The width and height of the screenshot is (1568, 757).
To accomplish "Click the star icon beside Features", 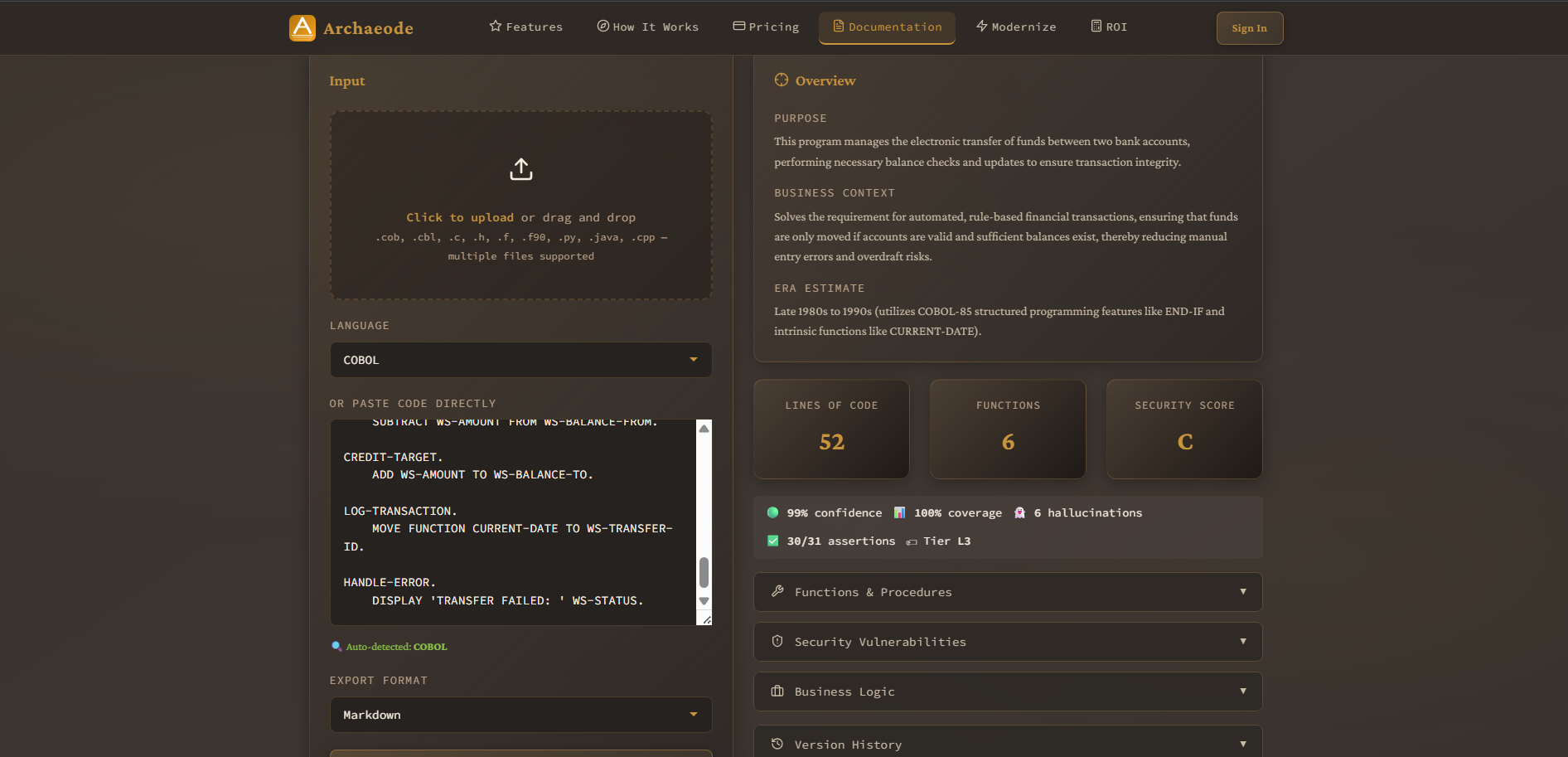I will pyautogui.click(x=496, y=27).
